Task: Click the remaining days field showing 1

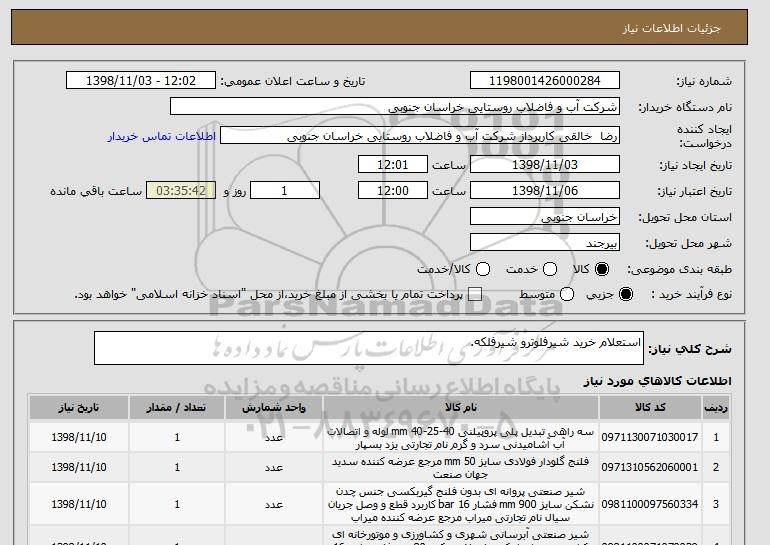Action: [285, 191]
